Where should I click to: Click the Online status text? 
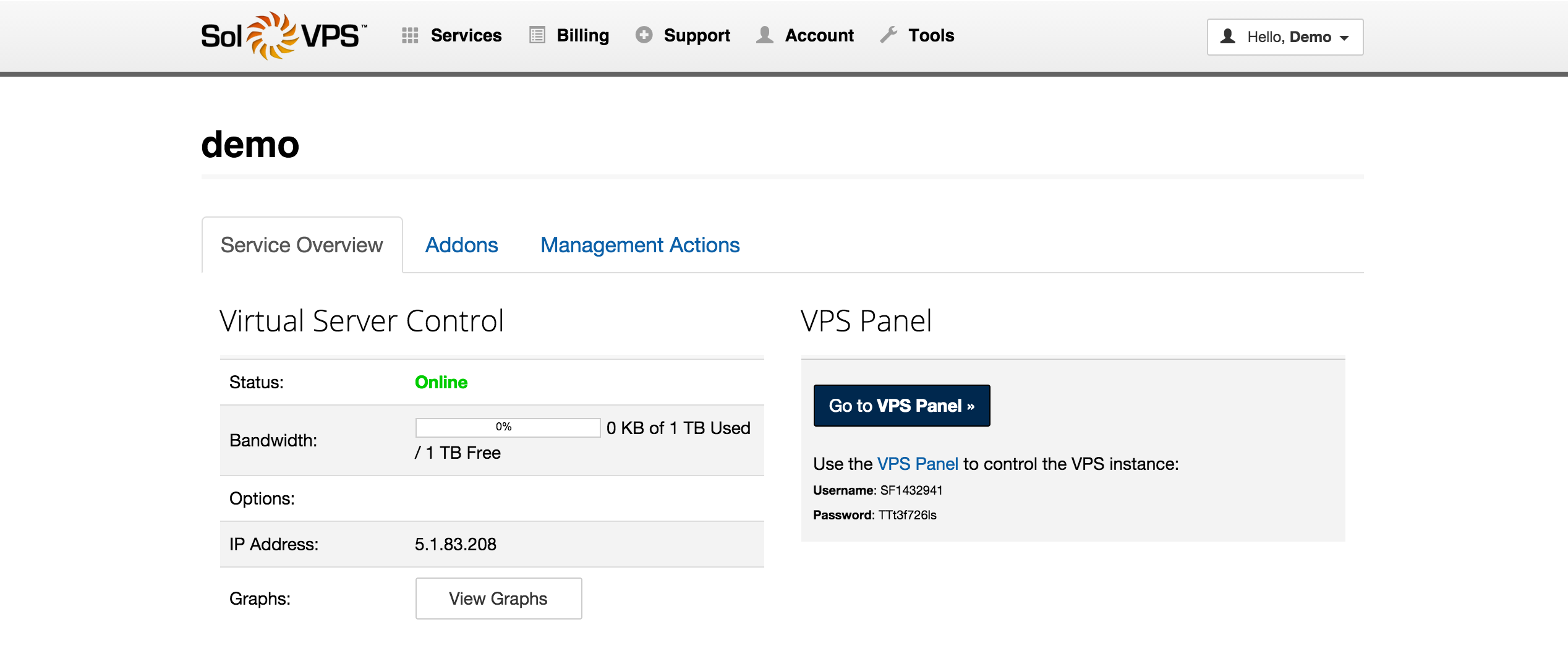click(441, 382)
